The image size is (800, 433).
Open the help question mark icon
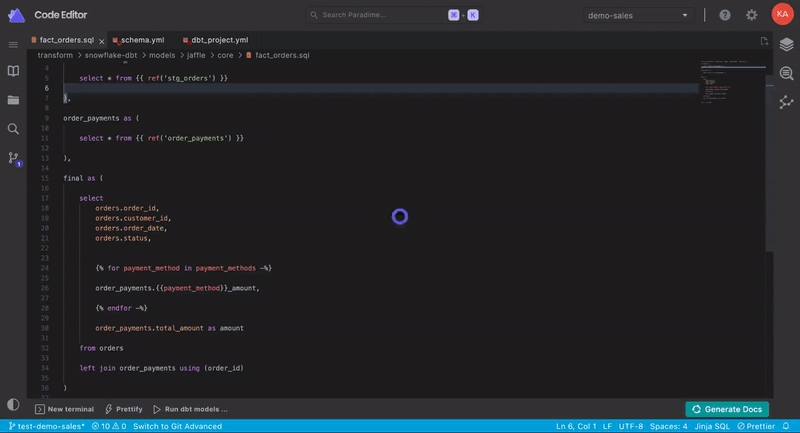pos(724,15)
